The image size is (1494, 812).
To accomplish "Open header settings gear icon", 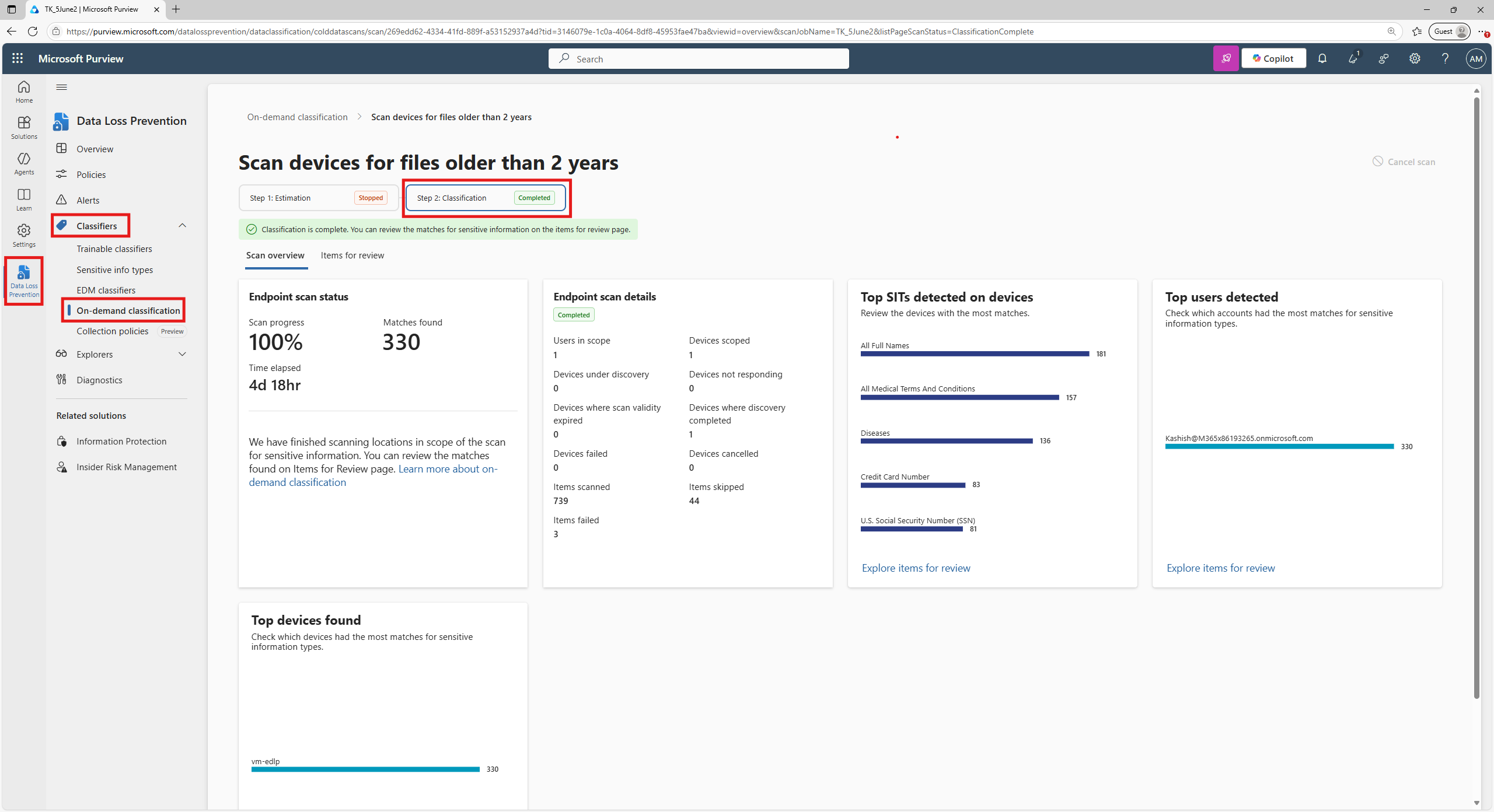I will tap(1415, 58).
